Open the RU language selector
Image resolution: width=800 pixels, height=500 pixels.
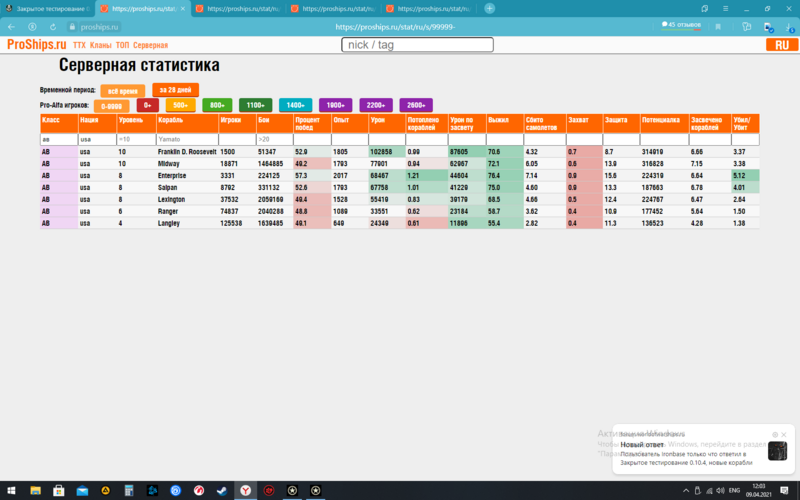(779, 45)
